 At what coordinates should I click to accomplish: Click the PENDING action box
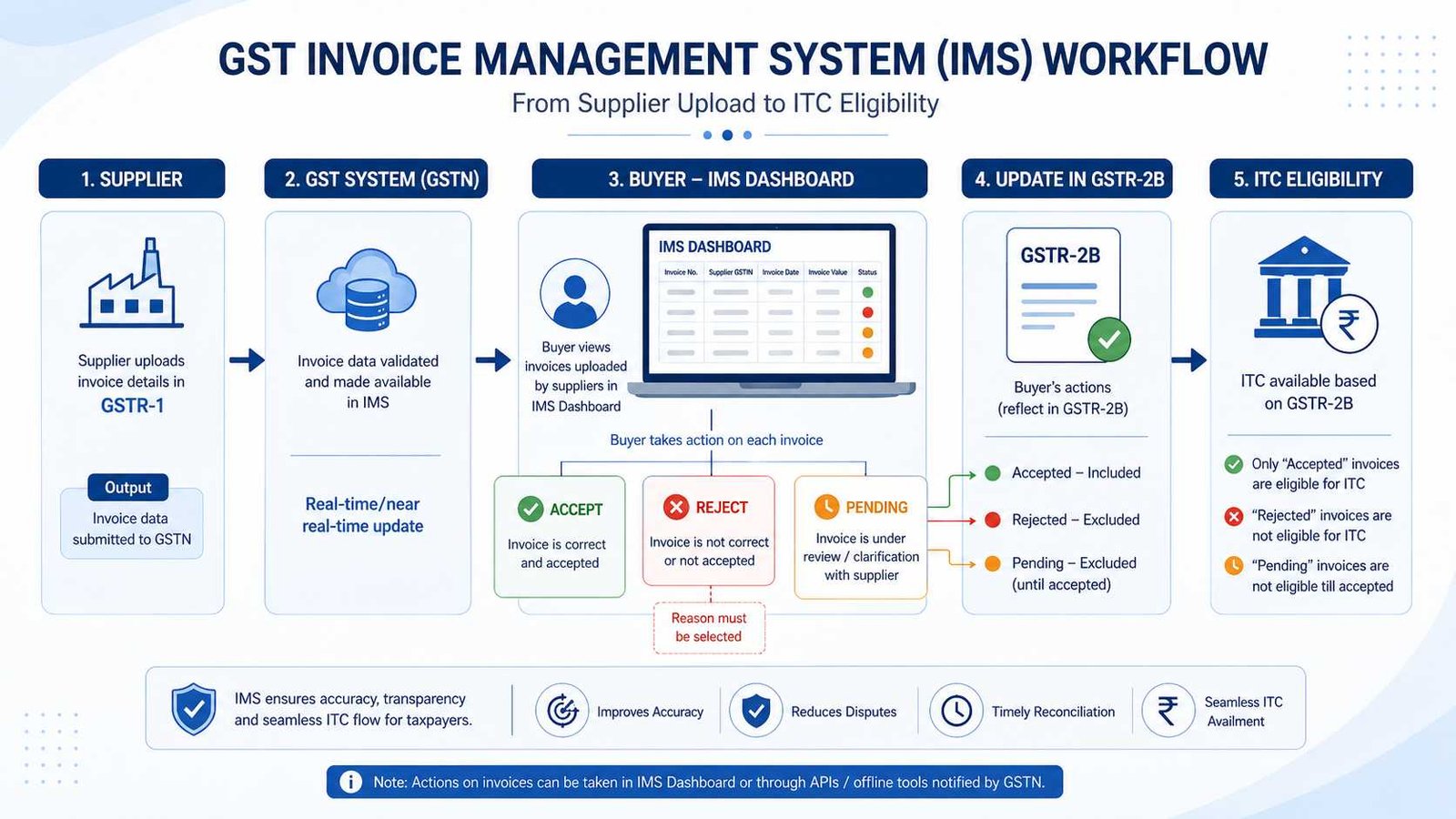(x=861, y=537)
